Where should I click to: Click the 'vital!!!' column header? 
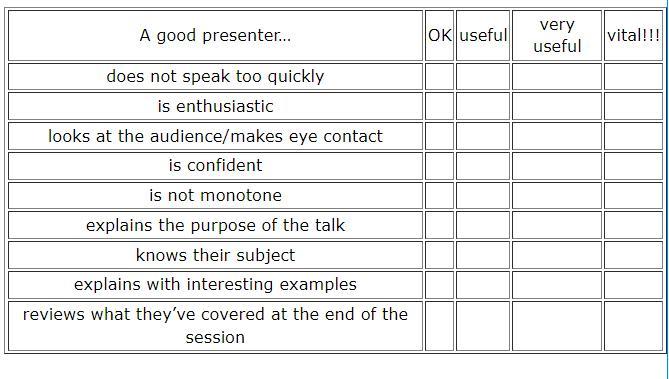tap(634, 35)
